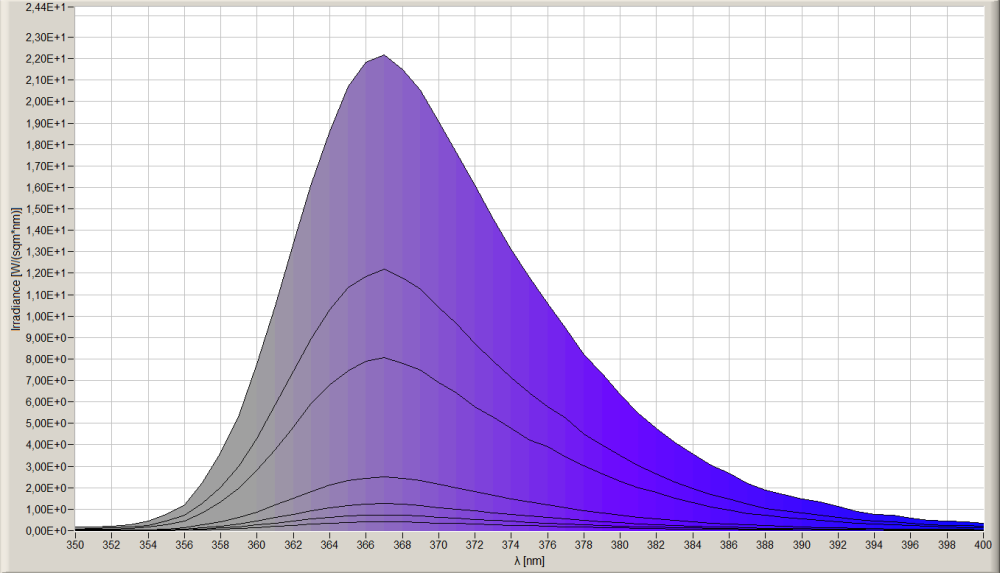The width and height of the screenshot is (1000, 573).
Task: Click the x-axis label 392
Action: (x=839, y=545)
